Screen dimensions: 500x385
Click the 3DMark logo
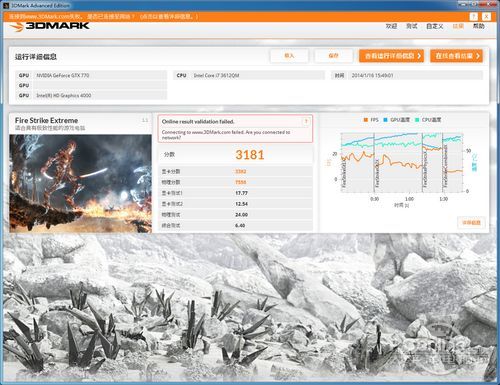49,26
